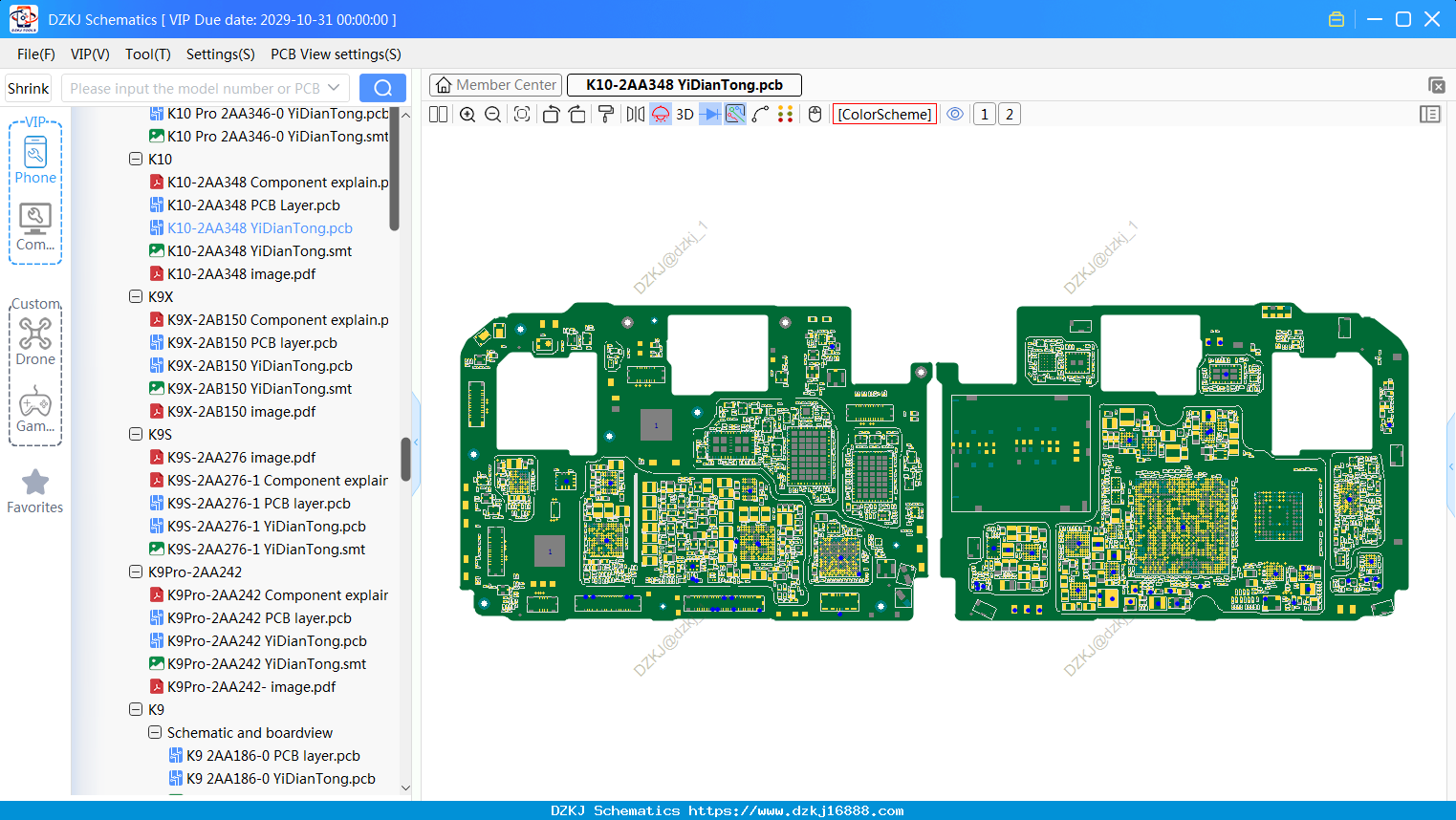Toggle the diode symbol display

[710, 114]
